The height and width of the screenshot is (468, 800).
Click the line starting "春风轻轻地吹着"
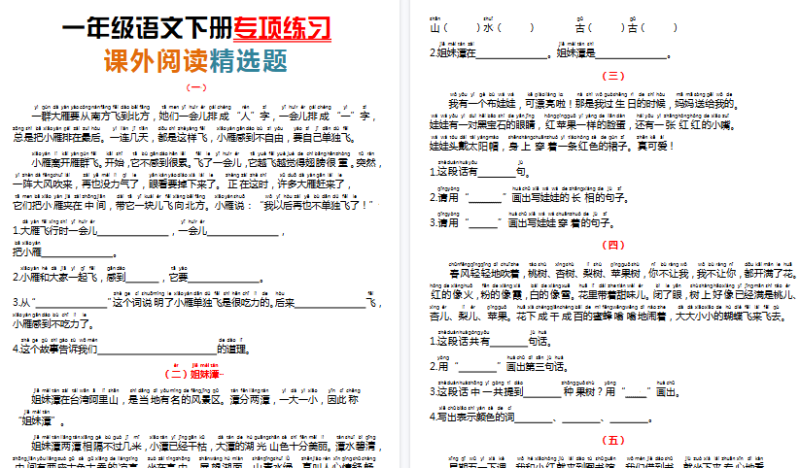tap(622, 274)
